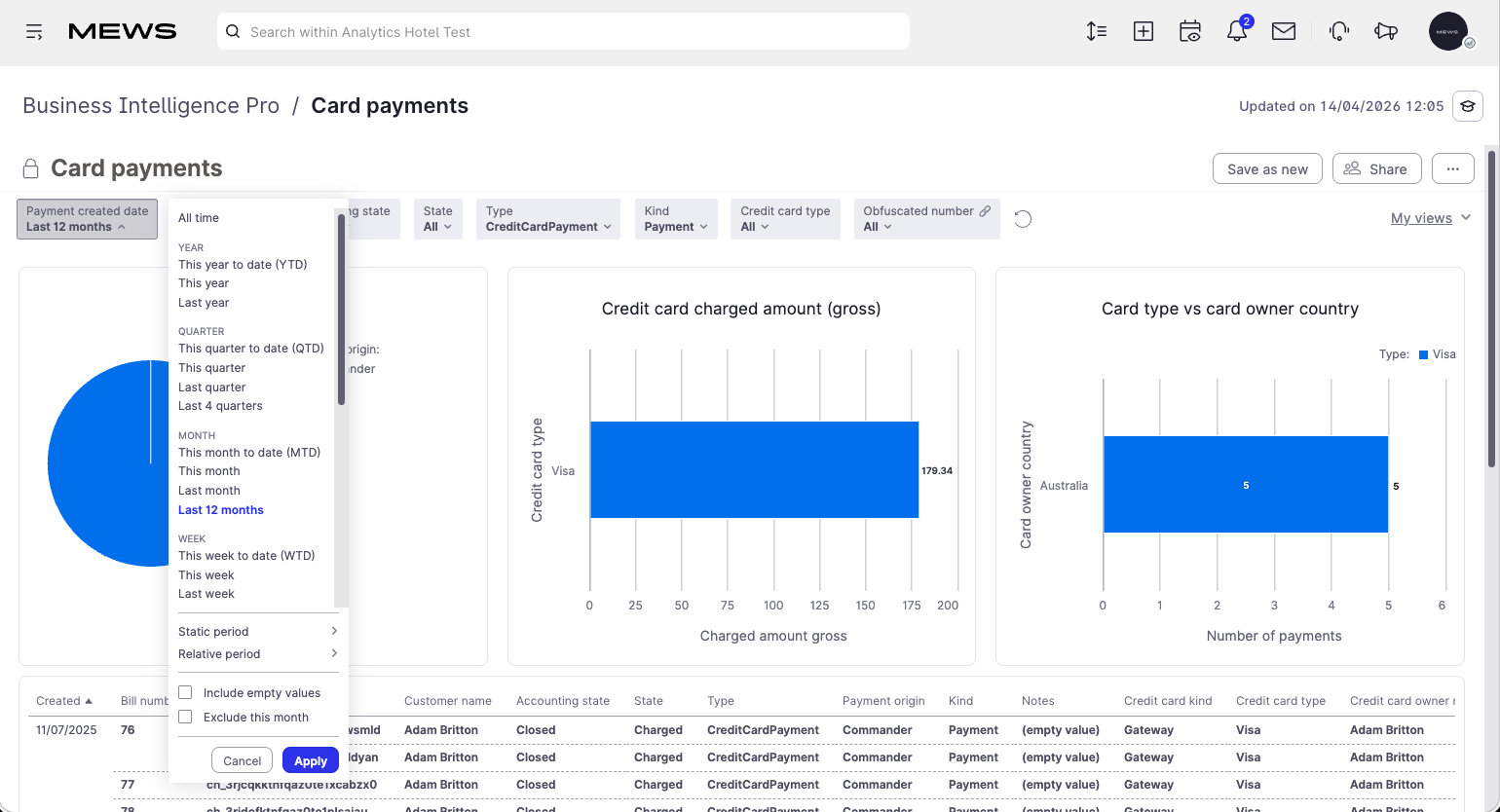Open the Obfuscated number filter

pos(926,219)
